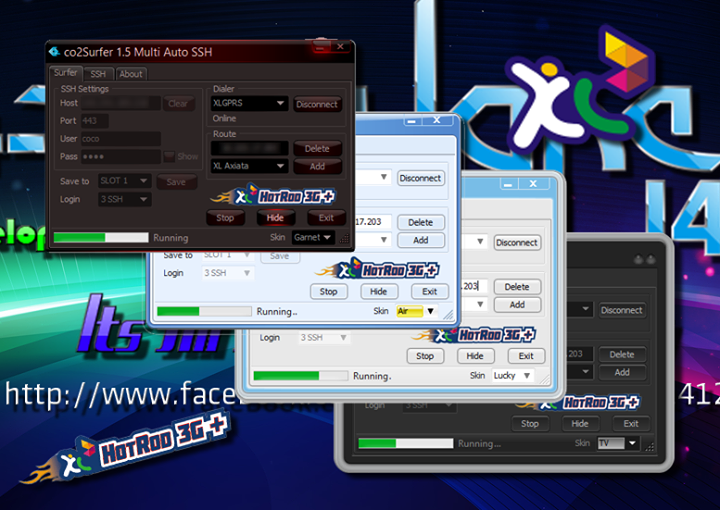Click Disconnect in the Air skin window
This screenshot has width=720, height=510.
point(420,178)
